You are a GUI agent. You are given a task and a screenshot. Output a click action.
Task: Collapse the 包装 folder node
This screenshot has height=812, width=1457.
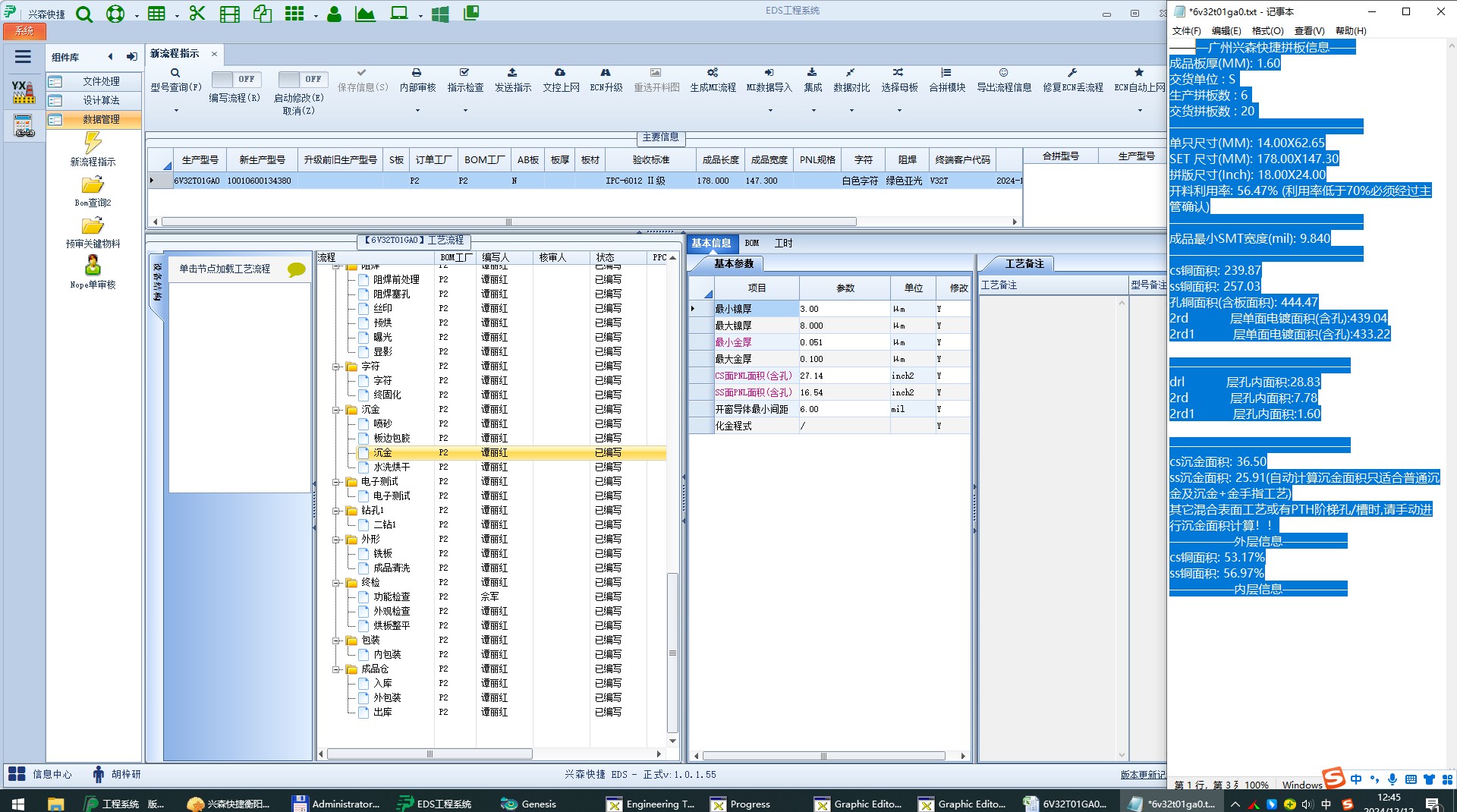[336, 640]
